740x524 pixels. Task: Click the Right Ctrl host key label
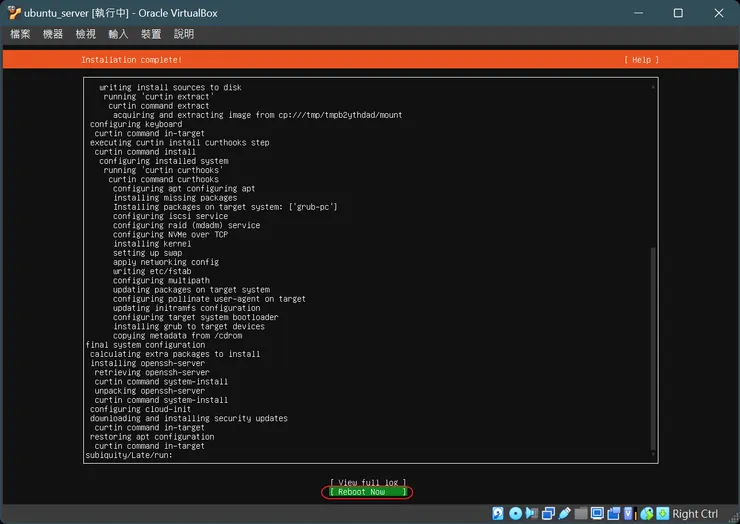[x=695, y=514]
